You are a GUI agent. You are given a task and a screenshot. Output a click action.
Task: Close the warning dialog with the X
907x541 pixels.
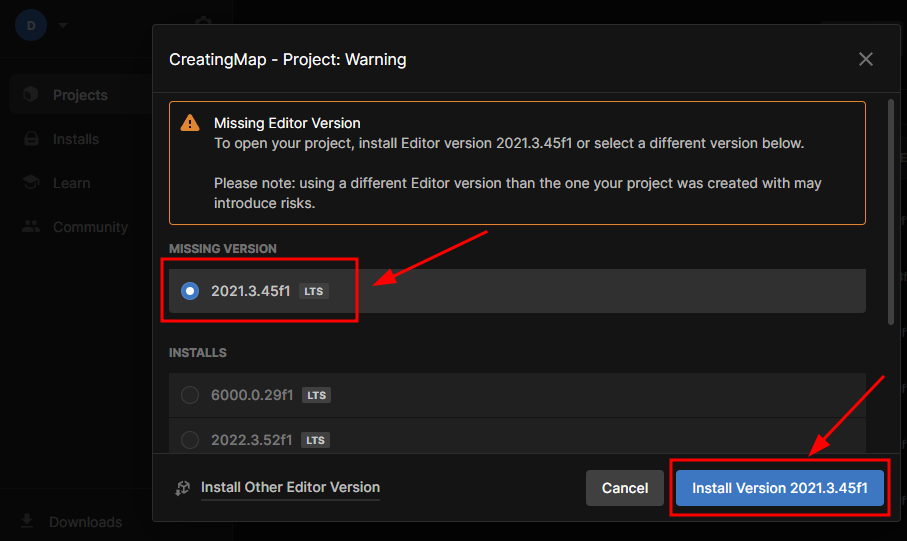tap(865, 59)
